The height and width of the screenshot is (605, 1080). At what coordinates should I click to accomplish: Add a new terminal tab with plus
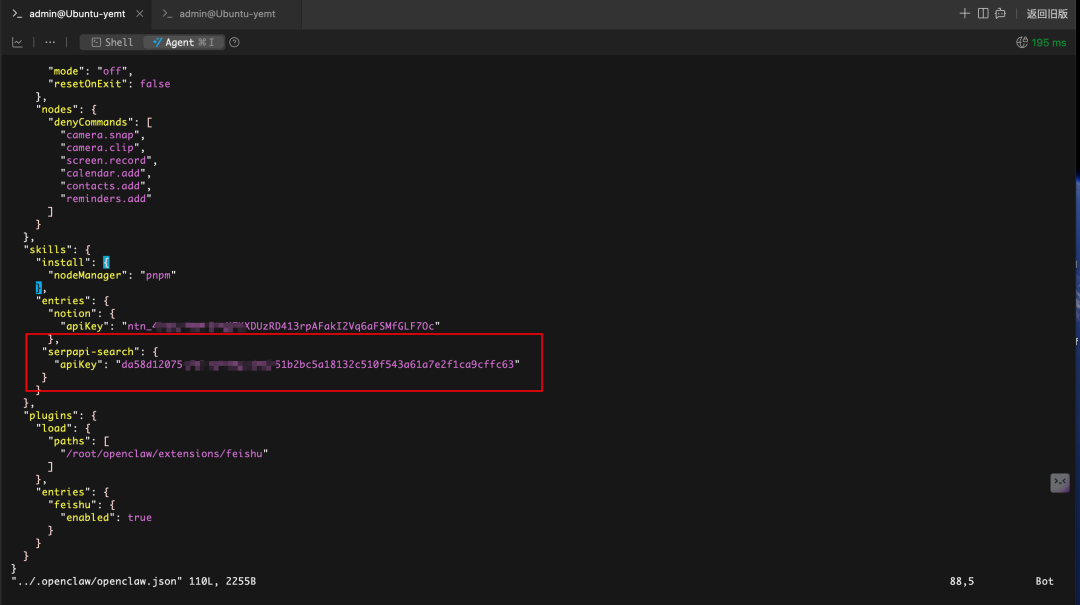click(965, 14)
